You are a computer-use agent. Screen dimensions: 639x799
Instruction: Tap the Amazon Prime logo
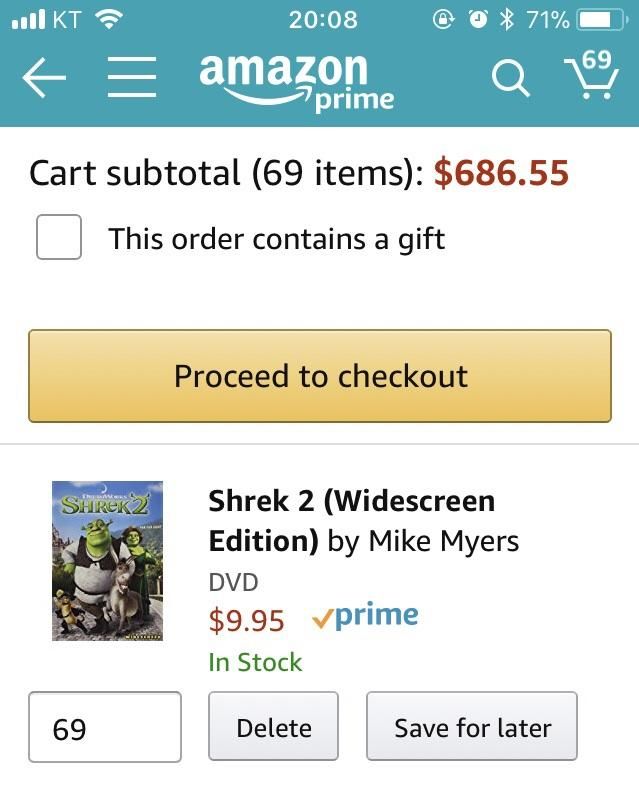(296, 80)
